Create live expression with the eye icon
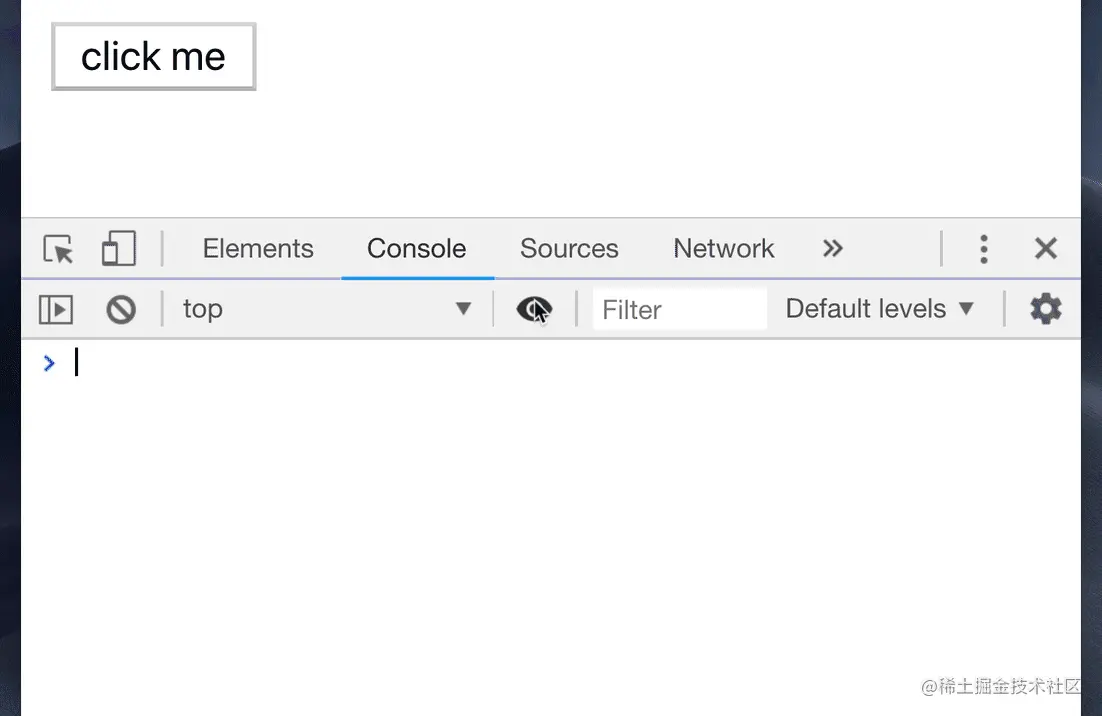This screenshot has height=716, width=1102. click(534, 310)
